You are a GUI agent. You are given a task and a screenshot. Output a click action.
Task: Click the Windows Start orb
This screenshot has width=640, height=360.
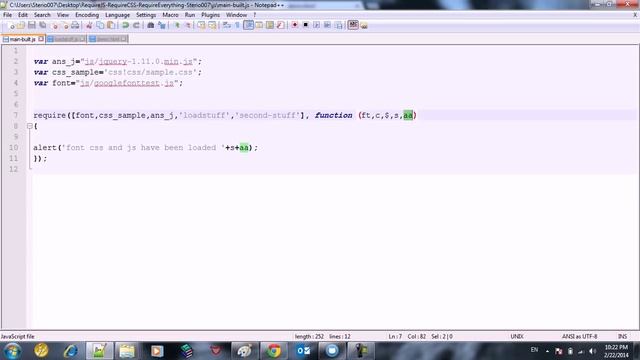[13, 351]
